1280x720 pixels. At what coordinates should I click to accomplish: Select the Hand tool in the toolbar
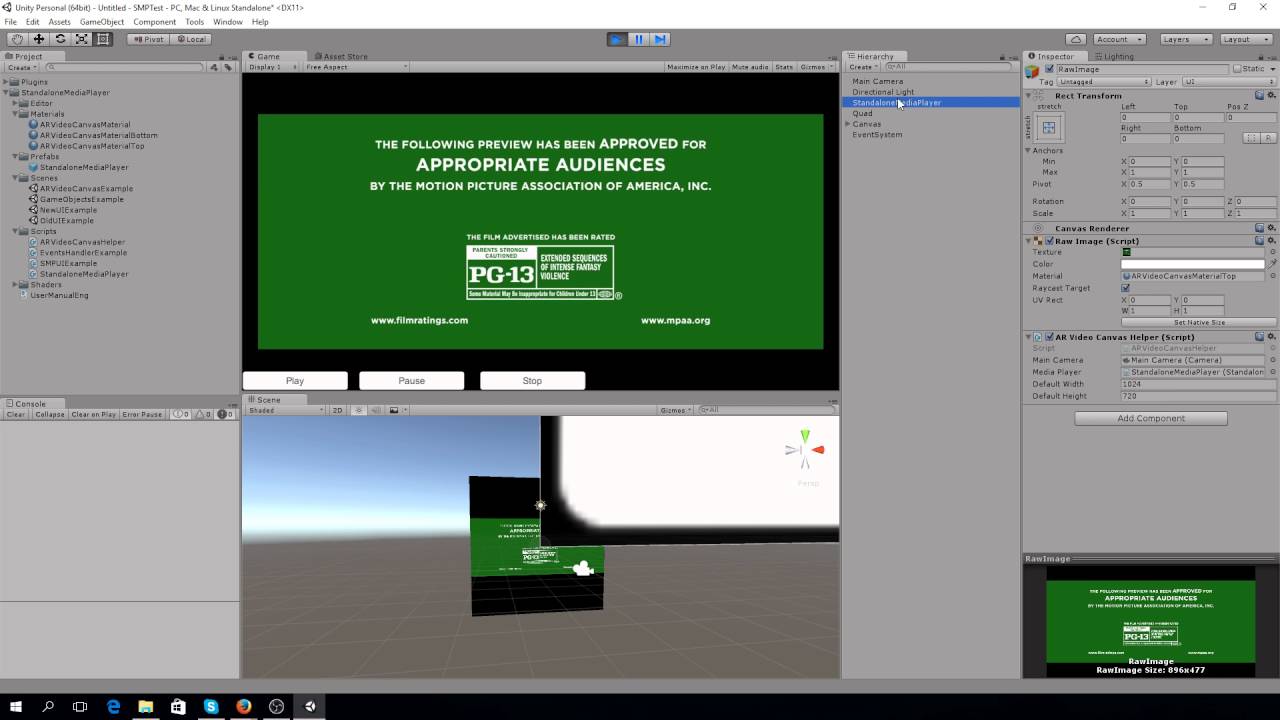17,39
